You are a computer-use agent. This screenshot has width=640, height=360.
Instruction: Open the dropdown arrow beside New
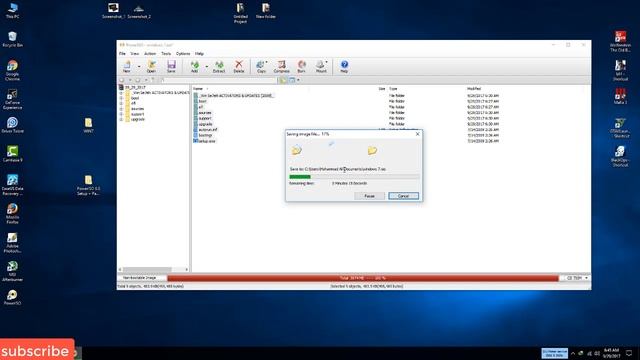(x=139, y=67)
